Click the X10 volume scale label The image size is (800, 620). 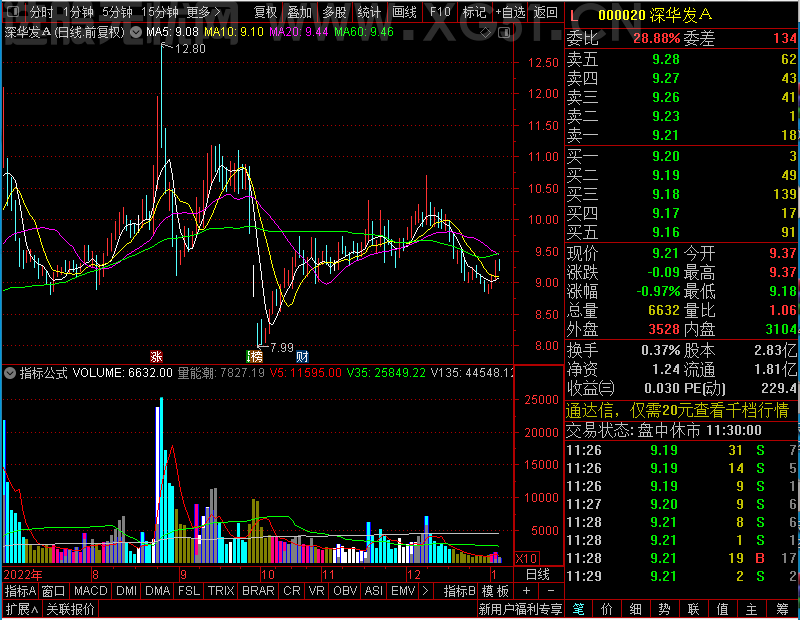(x=526, y=558)
